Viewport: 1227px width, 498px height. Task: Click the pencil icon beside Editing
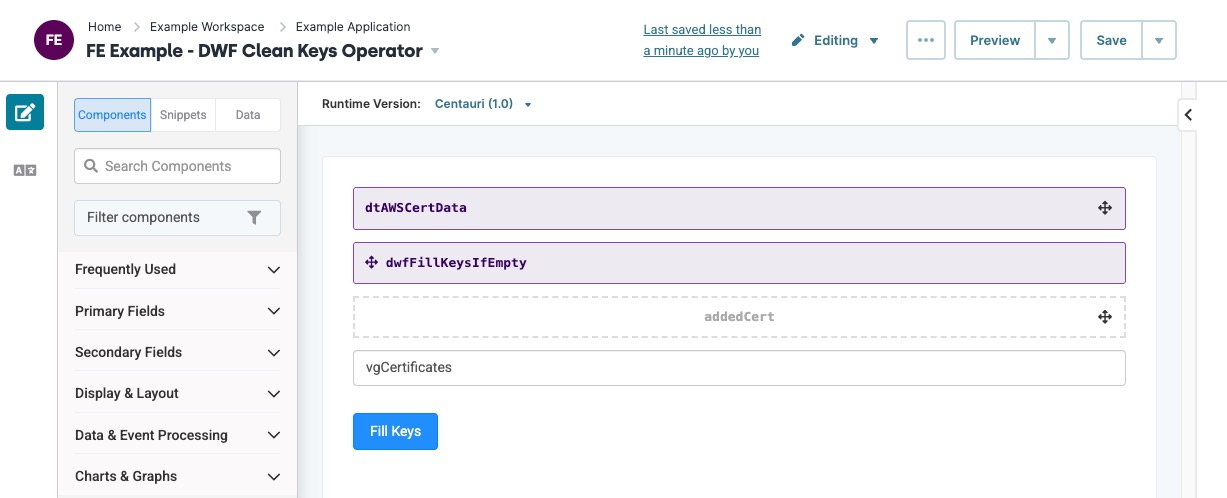click(x=798, y=40)
